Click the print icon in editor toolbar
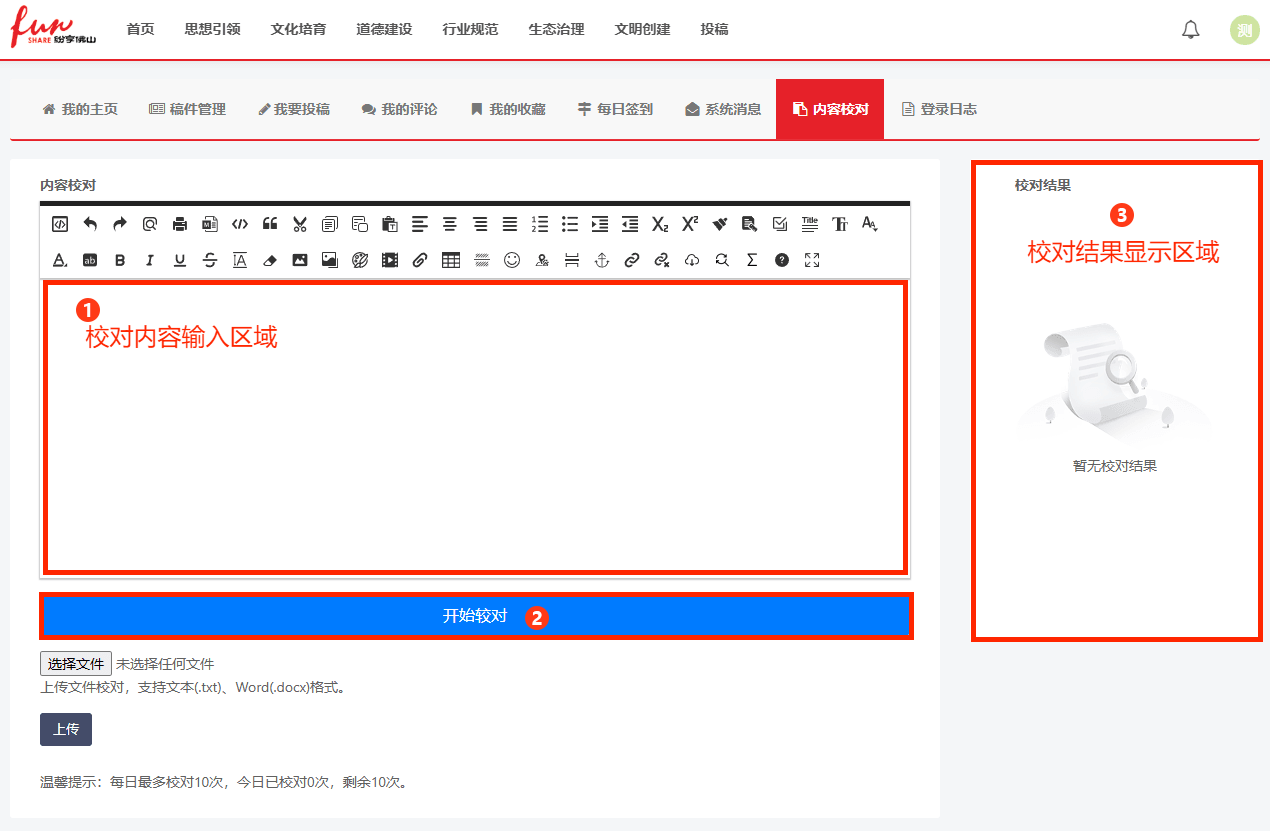 click(180, 224)
